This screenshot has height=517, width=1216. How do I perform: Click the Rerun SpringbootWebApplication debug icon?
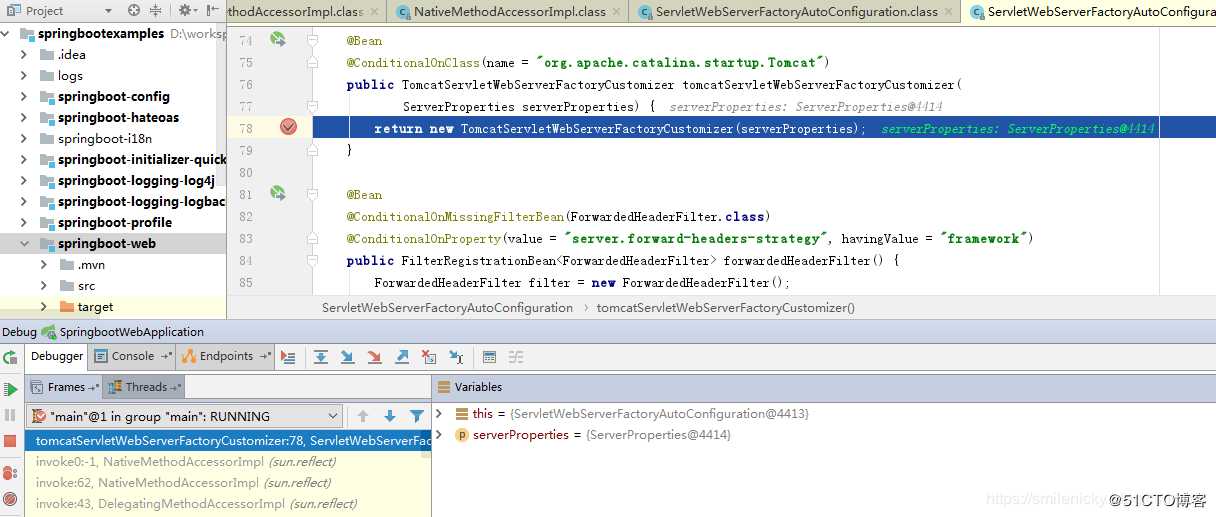(10, 357)
